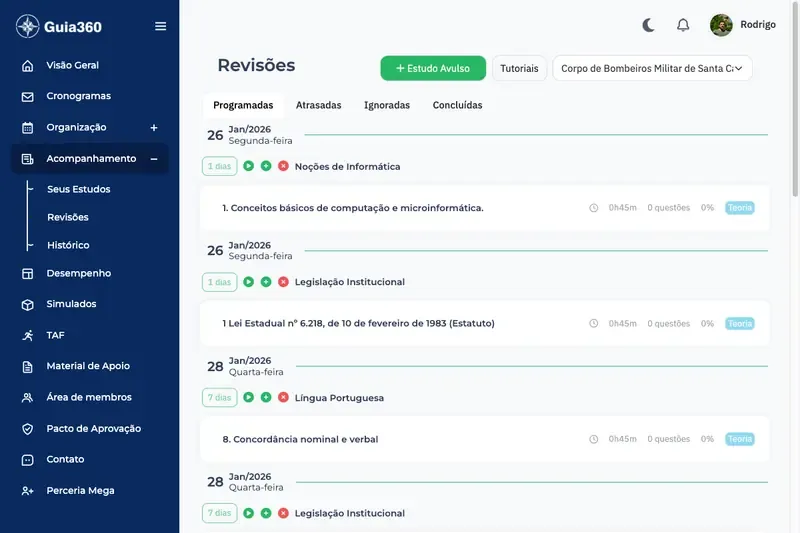
Task: Click the Simulados cube icon
Action: pos(28,304)
